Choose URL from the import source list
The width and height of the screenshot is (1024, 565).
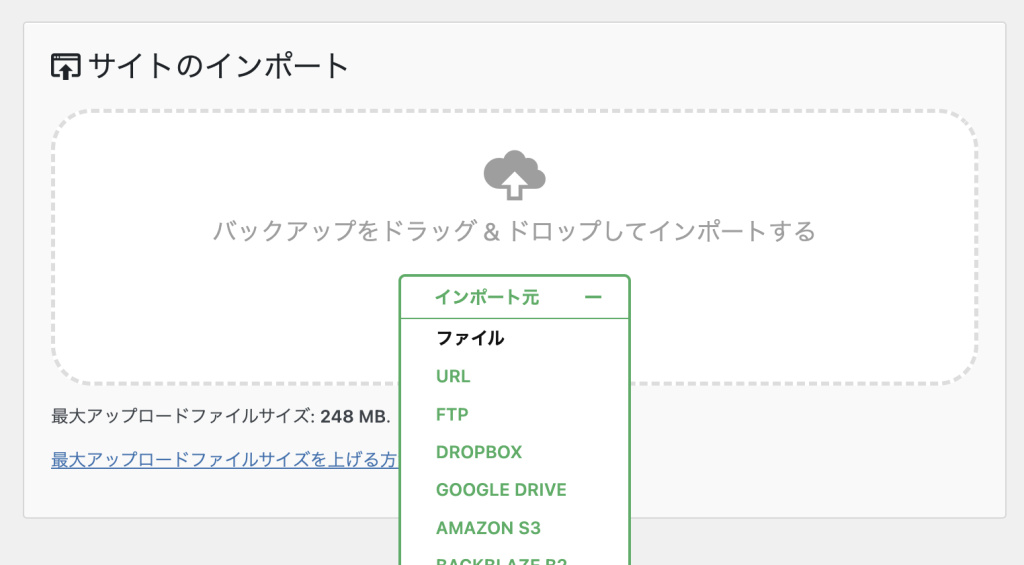point(453,376)
